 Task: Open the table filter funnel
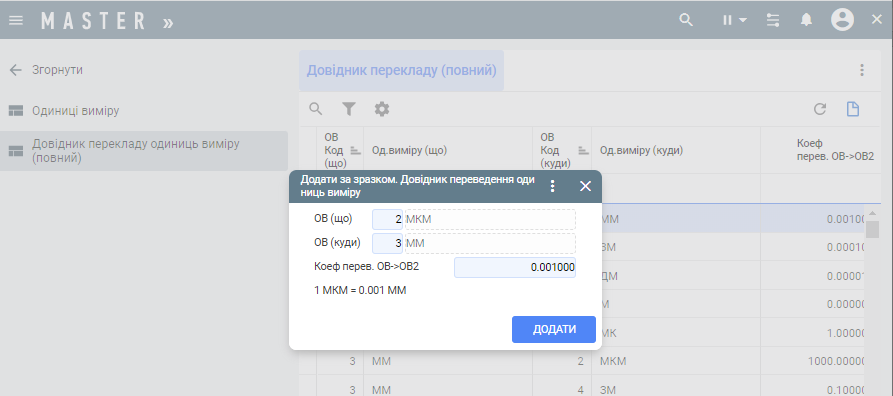tap(349, 109)
